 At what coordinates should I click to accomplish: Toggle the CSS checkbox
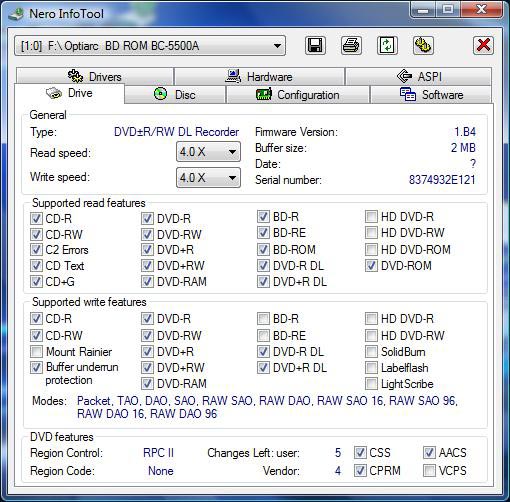tap(360, 453)
